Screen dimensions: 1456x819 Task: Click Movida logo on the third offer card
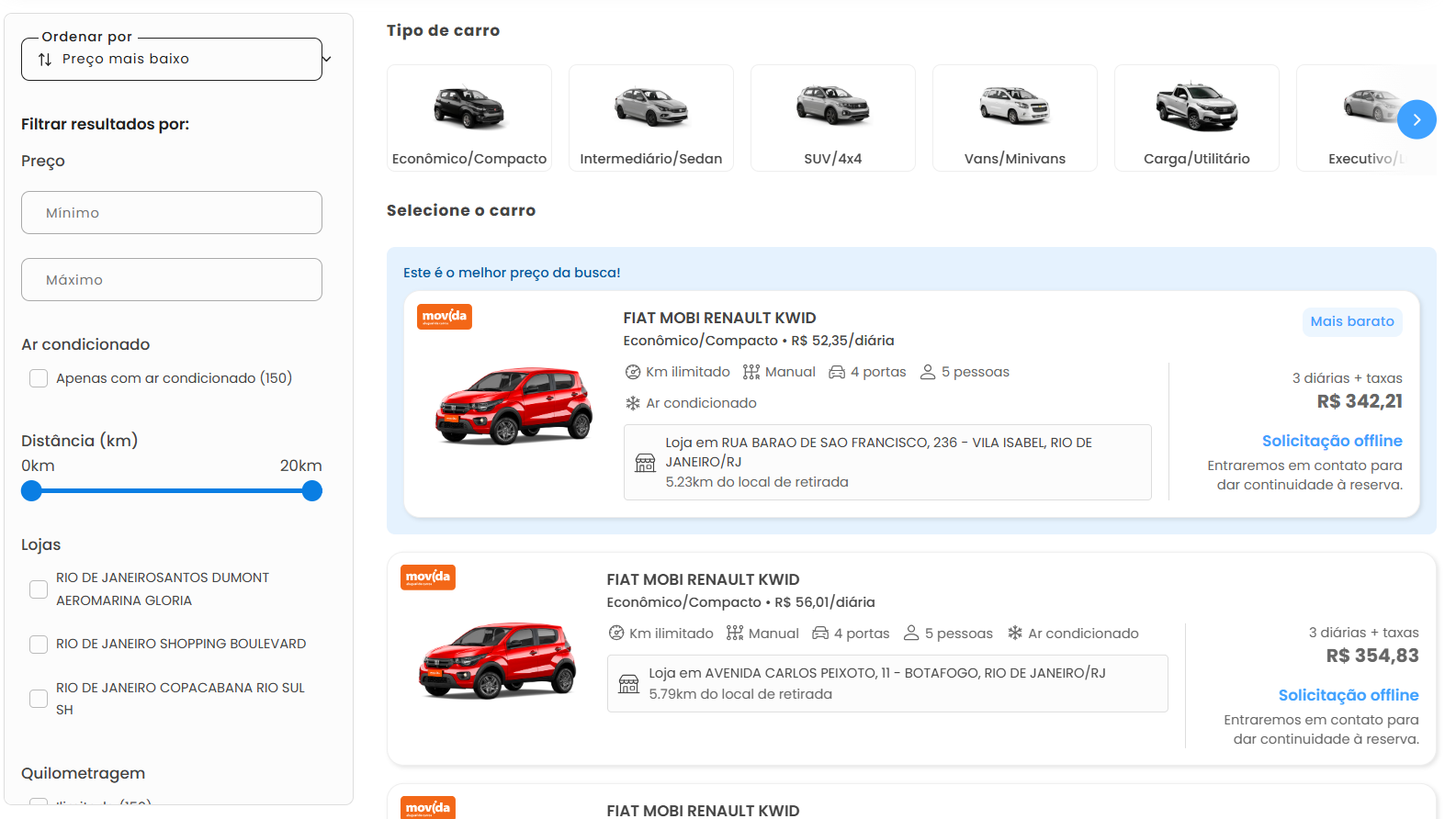point(428,808)
